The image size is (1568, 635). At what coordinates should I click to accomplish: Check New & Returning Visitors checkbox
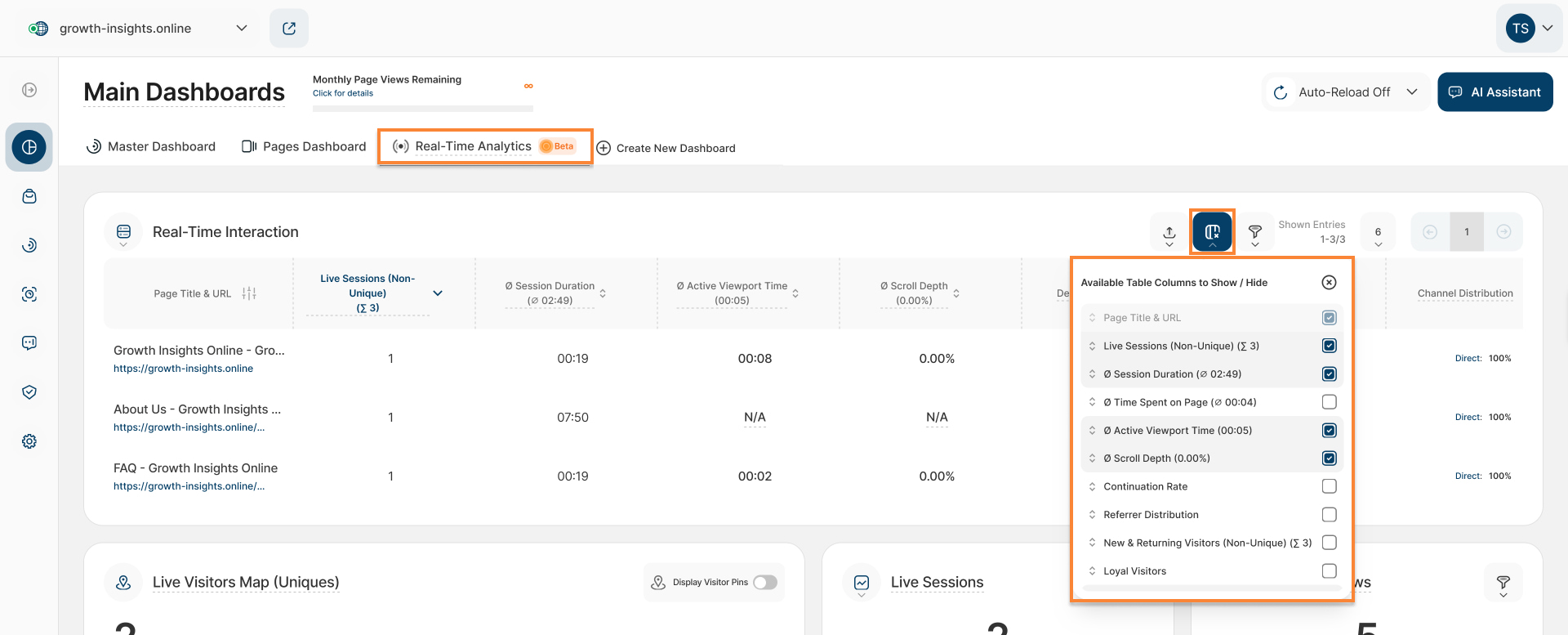pos(1329,543)
